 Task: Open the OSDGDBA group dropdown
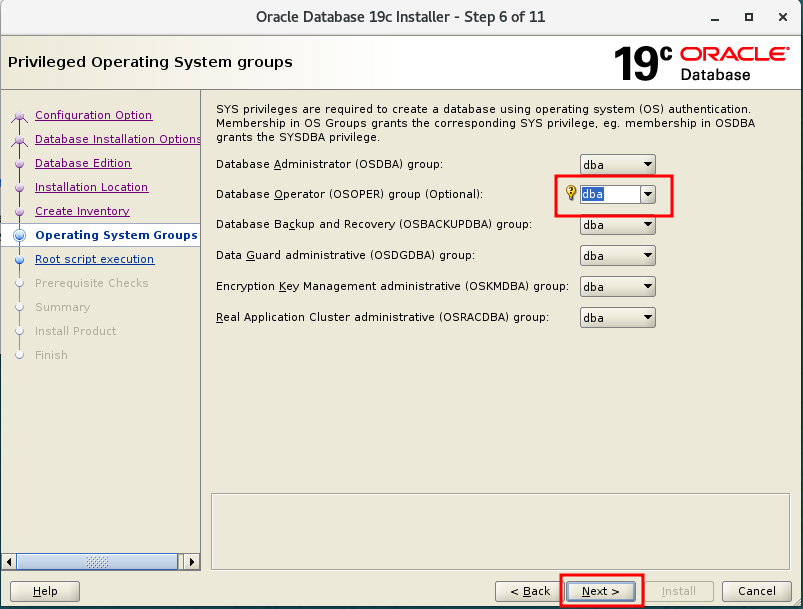[618, 256]
